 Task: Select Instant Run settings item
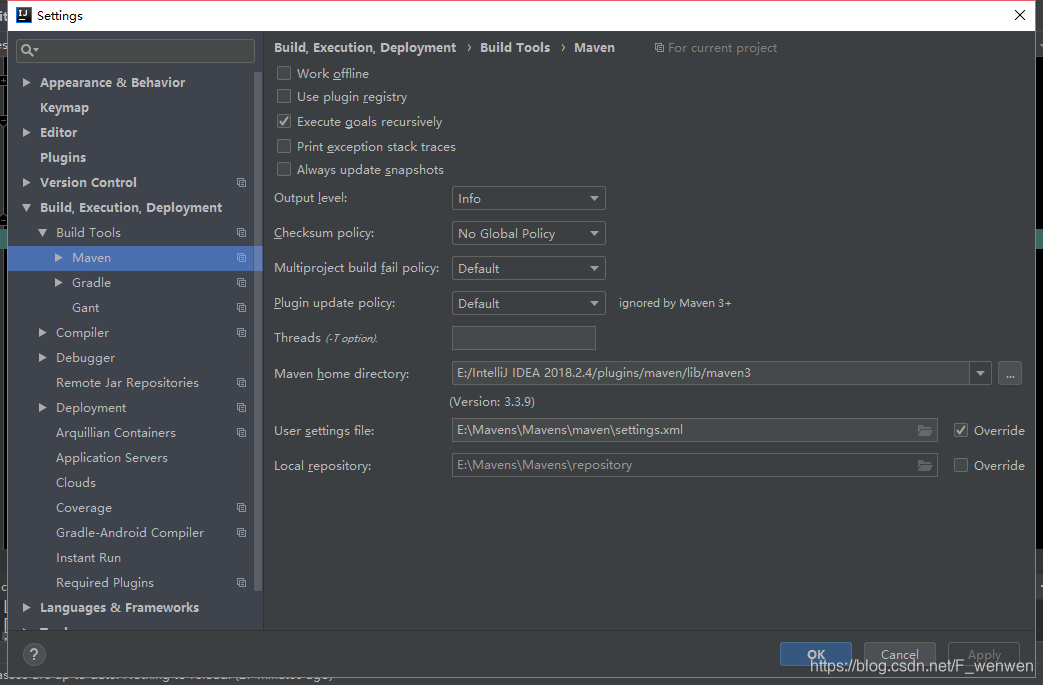(x=88, y=557)
